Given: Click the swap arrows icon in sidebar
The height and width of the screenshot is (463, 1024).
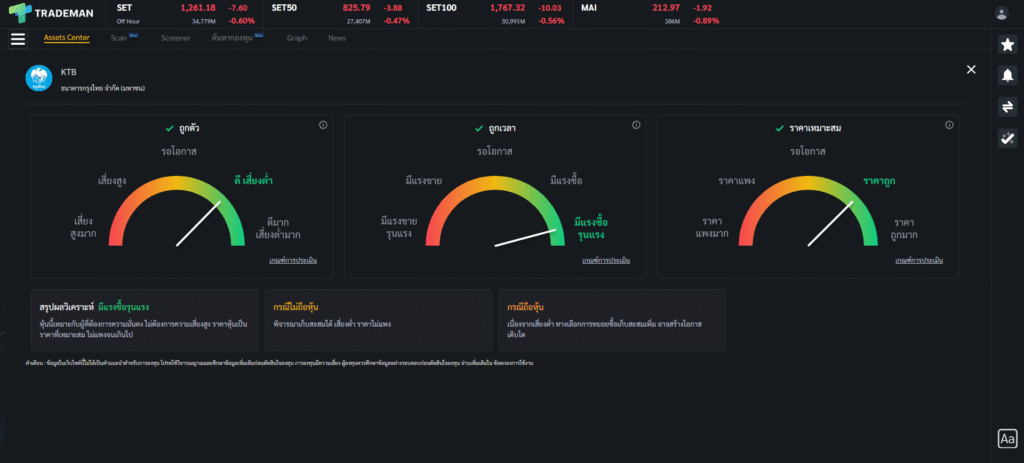Looking at the screenshot, I should (1007, 107).
